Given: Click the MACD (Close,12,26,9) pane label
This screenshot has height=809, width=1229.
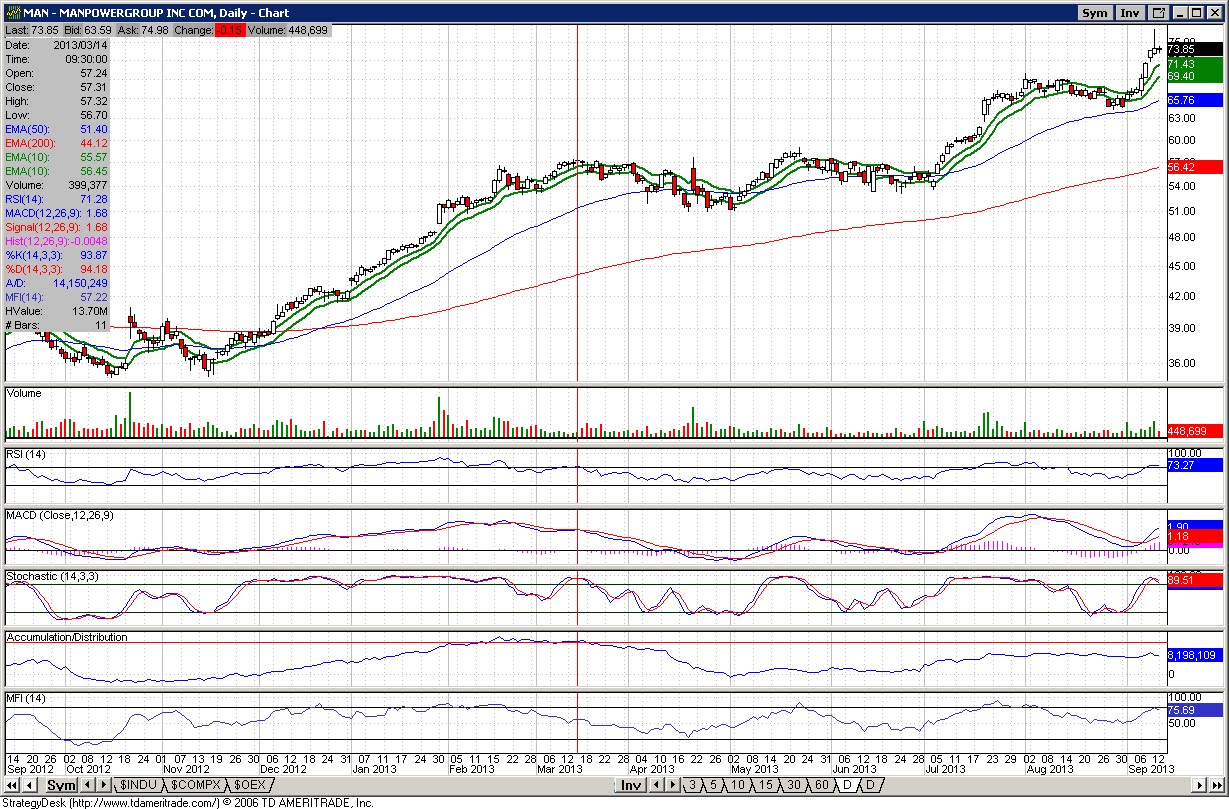Looking at the screenshot, I should [59, 515].
